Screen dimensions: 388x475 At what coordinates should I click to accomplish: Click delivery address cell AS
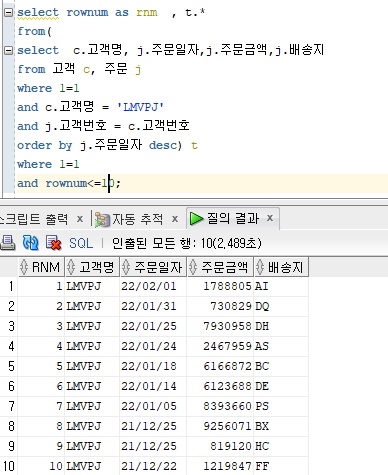coord(281,346)
